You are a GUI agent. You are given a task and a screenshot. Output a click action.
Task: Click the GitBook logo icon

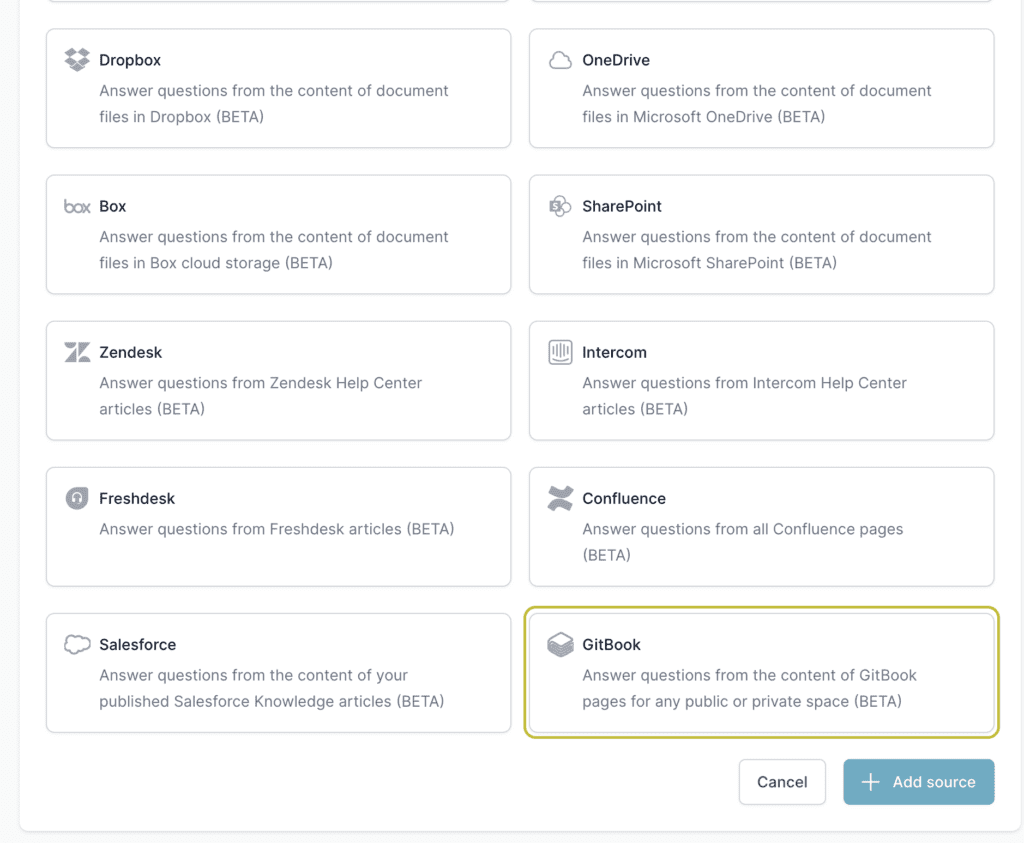[560, 645]
